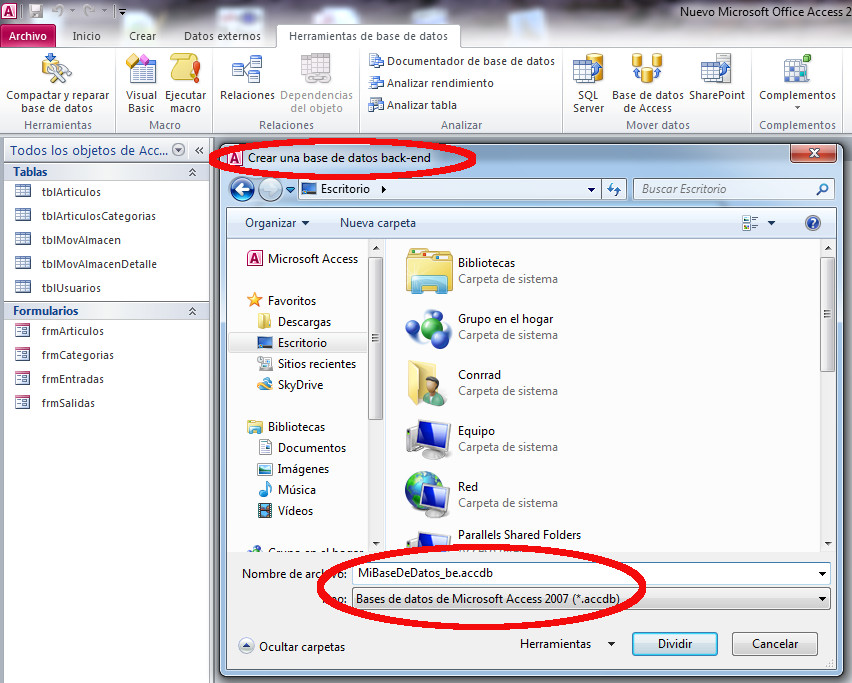This screenshot has width=852, height=683.
Task: Click the help icon in dialog
Action: tap(813, 223)
